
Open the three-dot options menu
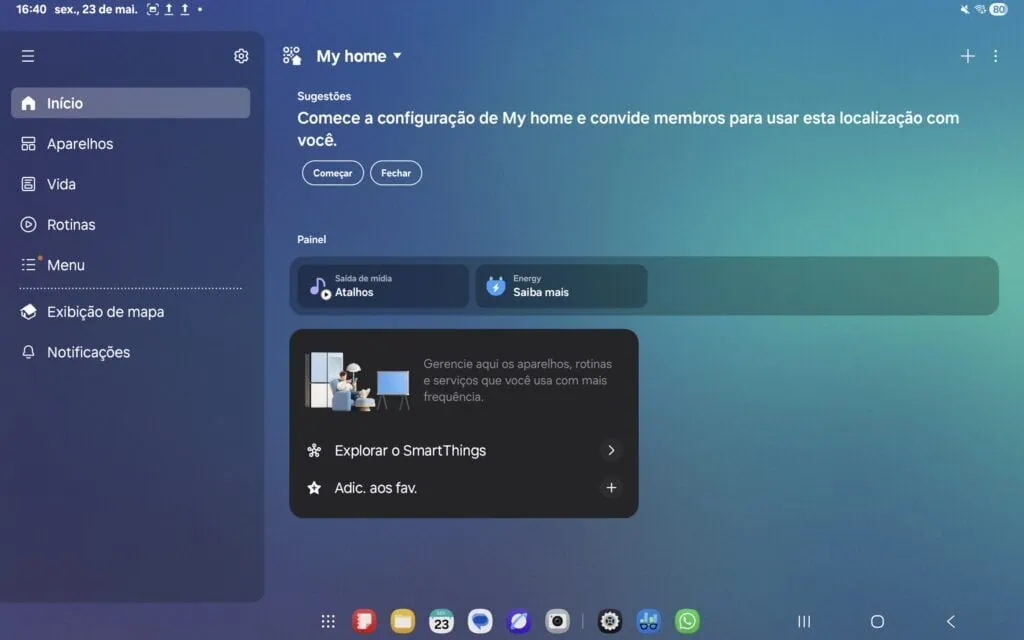coord(995,56)
